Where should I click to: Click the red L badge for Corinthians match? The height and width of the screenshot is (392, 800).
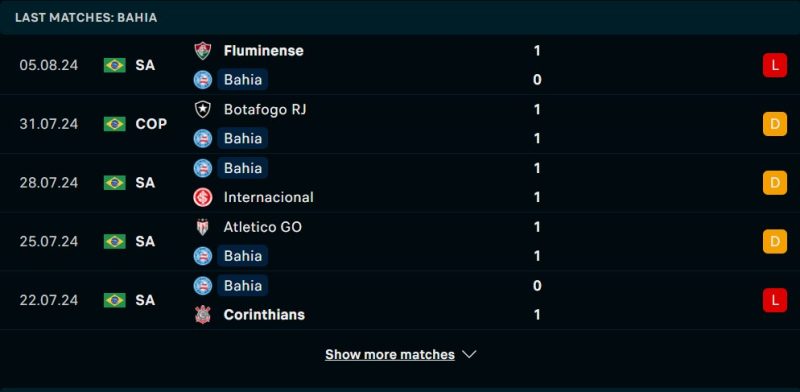point(774,300)
